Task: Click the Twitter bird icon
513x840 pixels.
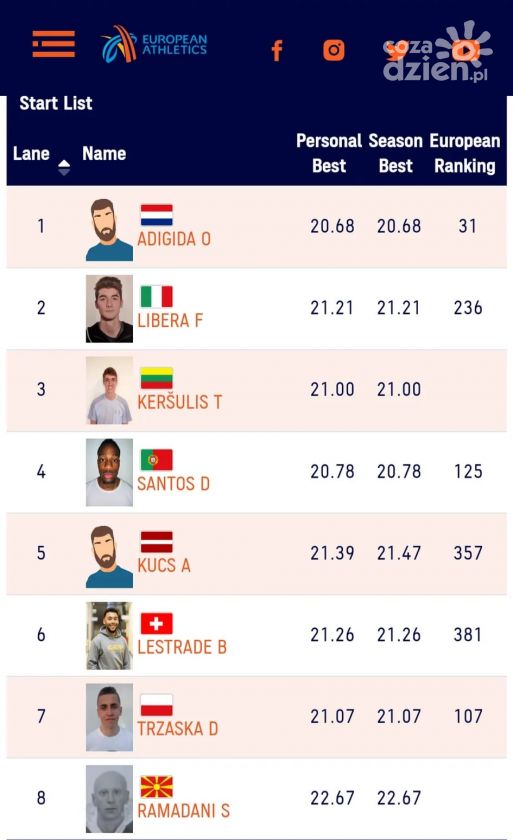Action: (x=397, y=50)
